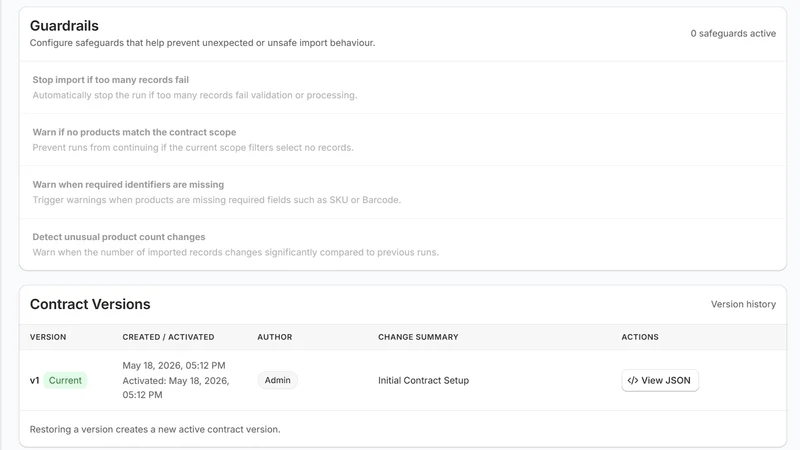Click the Contract Versions heading
This screenshot has width=800, height=450.
click(x=90, y=304)
